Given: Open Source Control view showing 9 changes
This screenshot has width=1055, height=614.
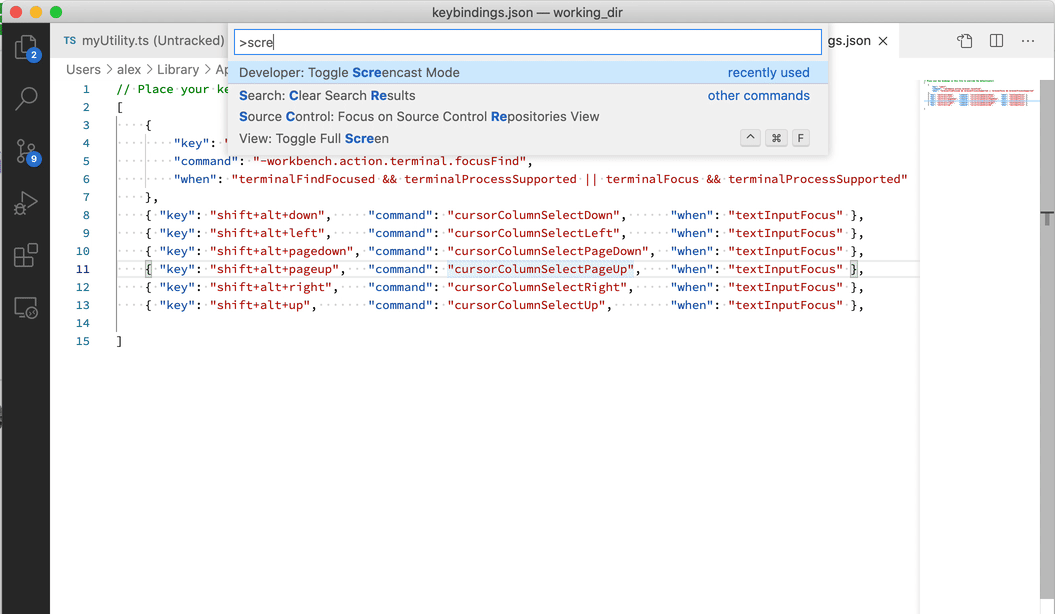Looking at the screenshot, I should (25, 150).
